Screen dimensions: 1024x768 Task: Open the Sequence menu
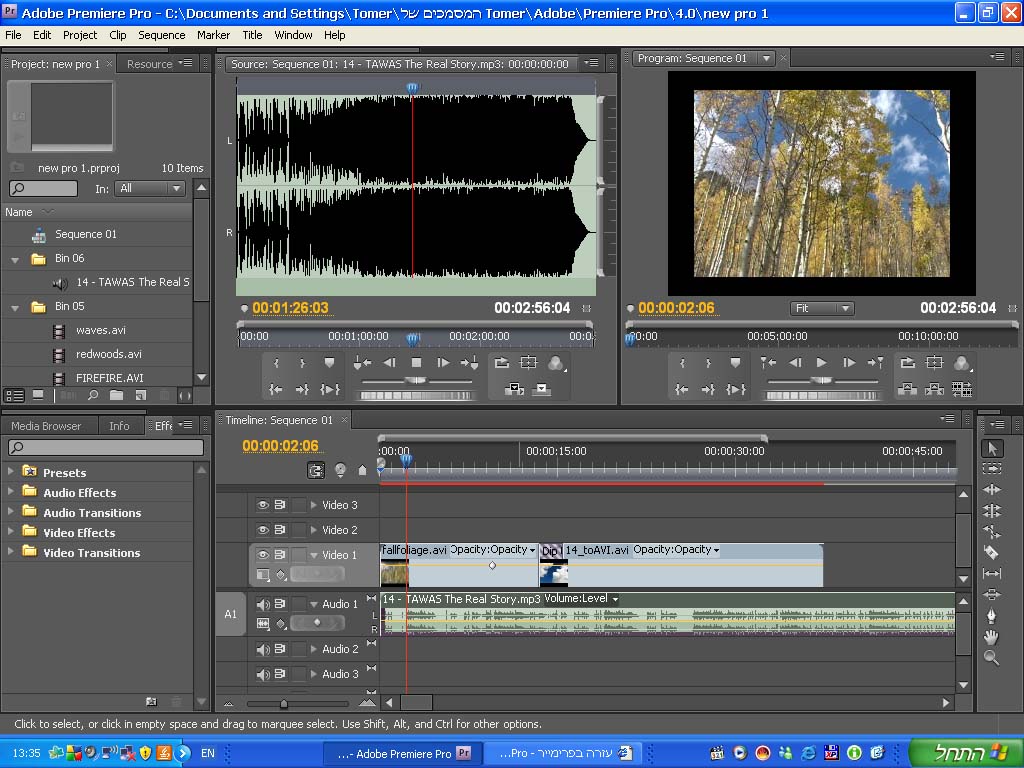pos(161,34)
